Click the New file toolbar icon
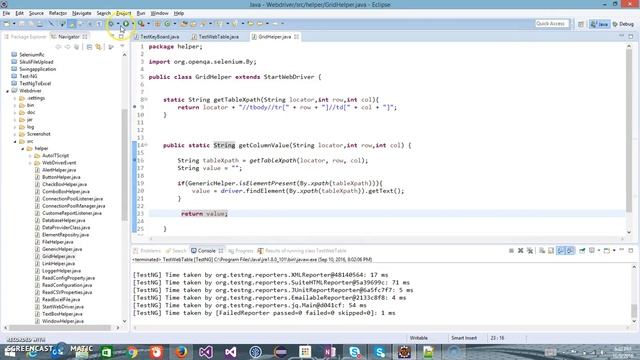 click(x=7, y=24)
